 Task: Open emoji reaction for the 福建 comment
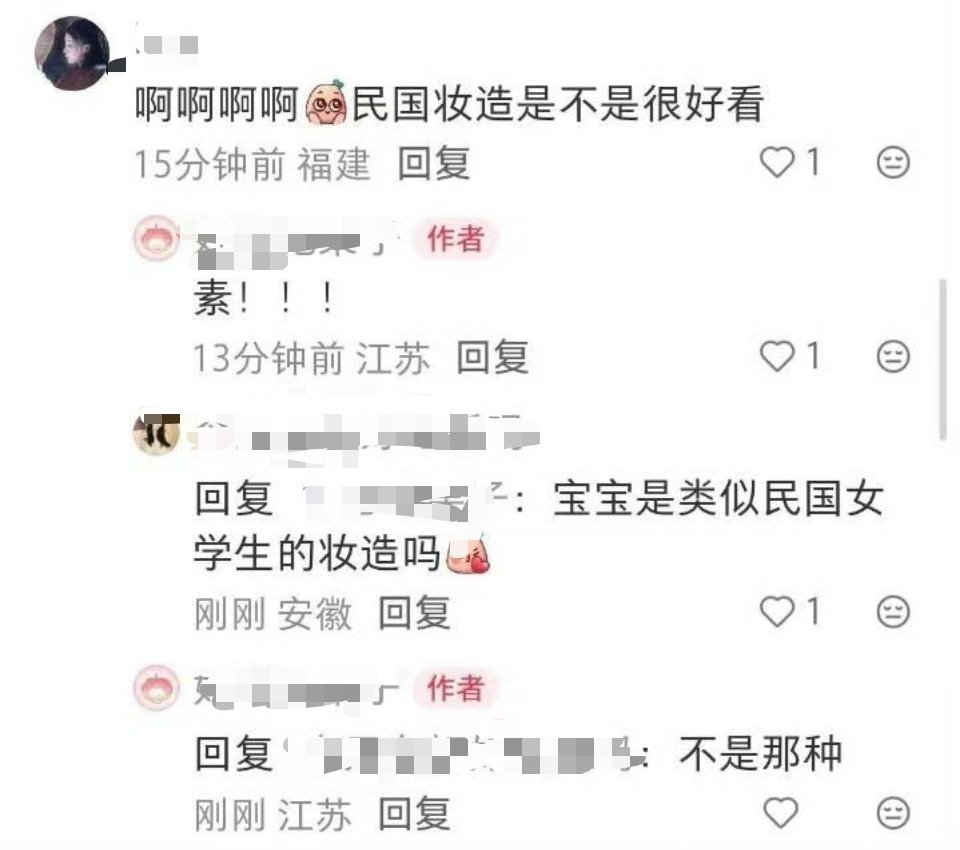click(893, 163)
